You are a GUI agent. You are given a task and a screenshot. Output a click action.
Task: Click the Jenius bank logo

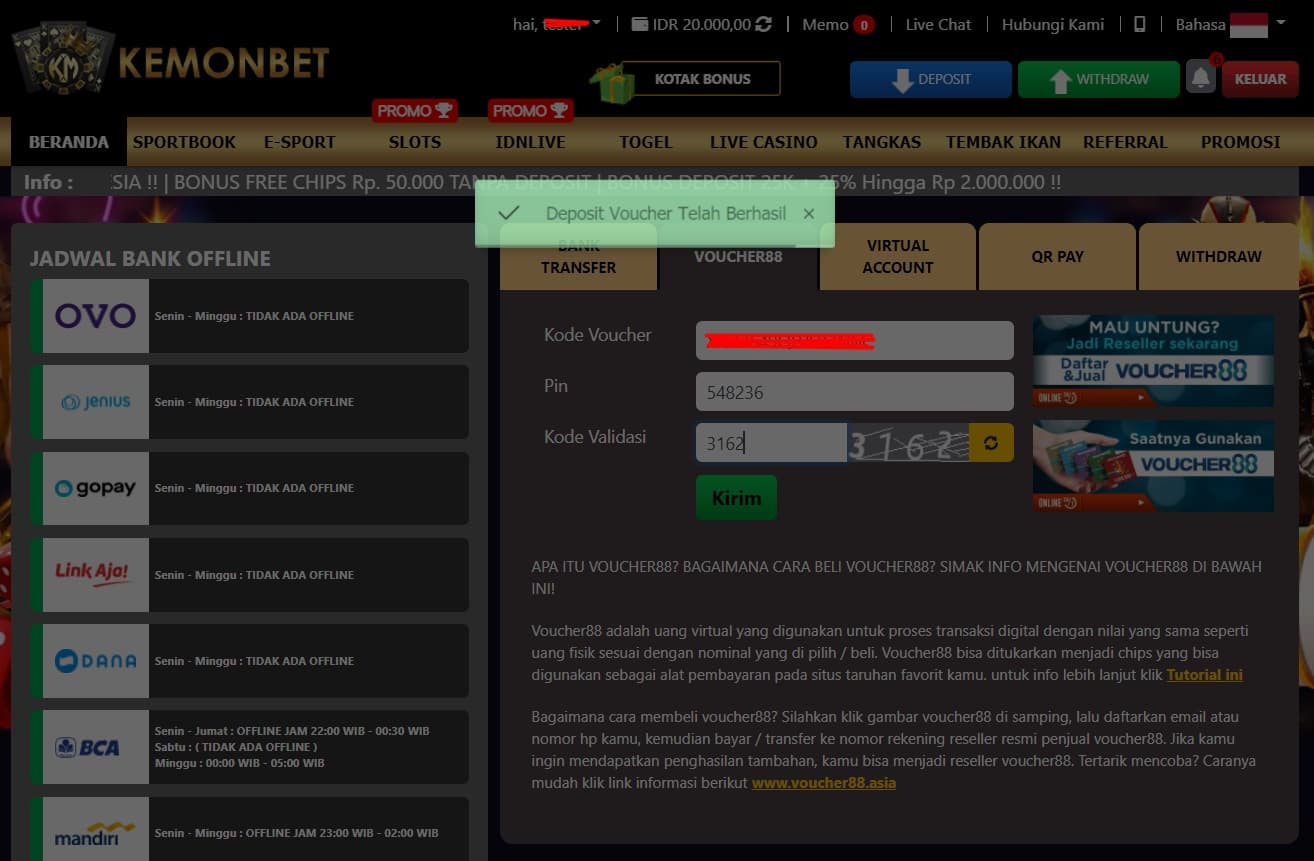pyautogui.click(x=95, y=402)
